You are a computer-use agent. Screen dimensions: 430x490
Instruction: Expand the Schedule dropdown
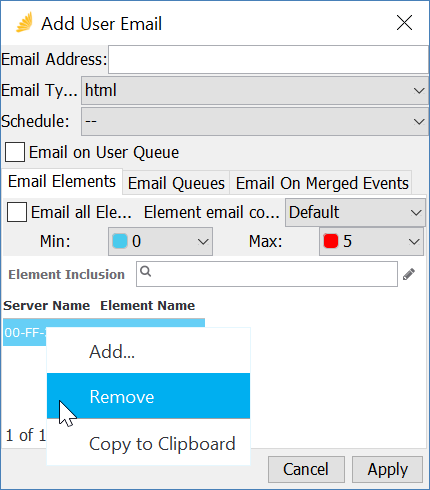(x=255, y=121)
